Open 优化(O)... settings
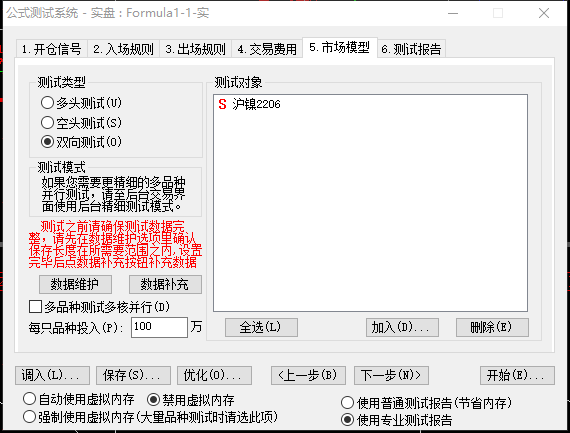This screenshot has height=433, width=570. tap(214, 375)
